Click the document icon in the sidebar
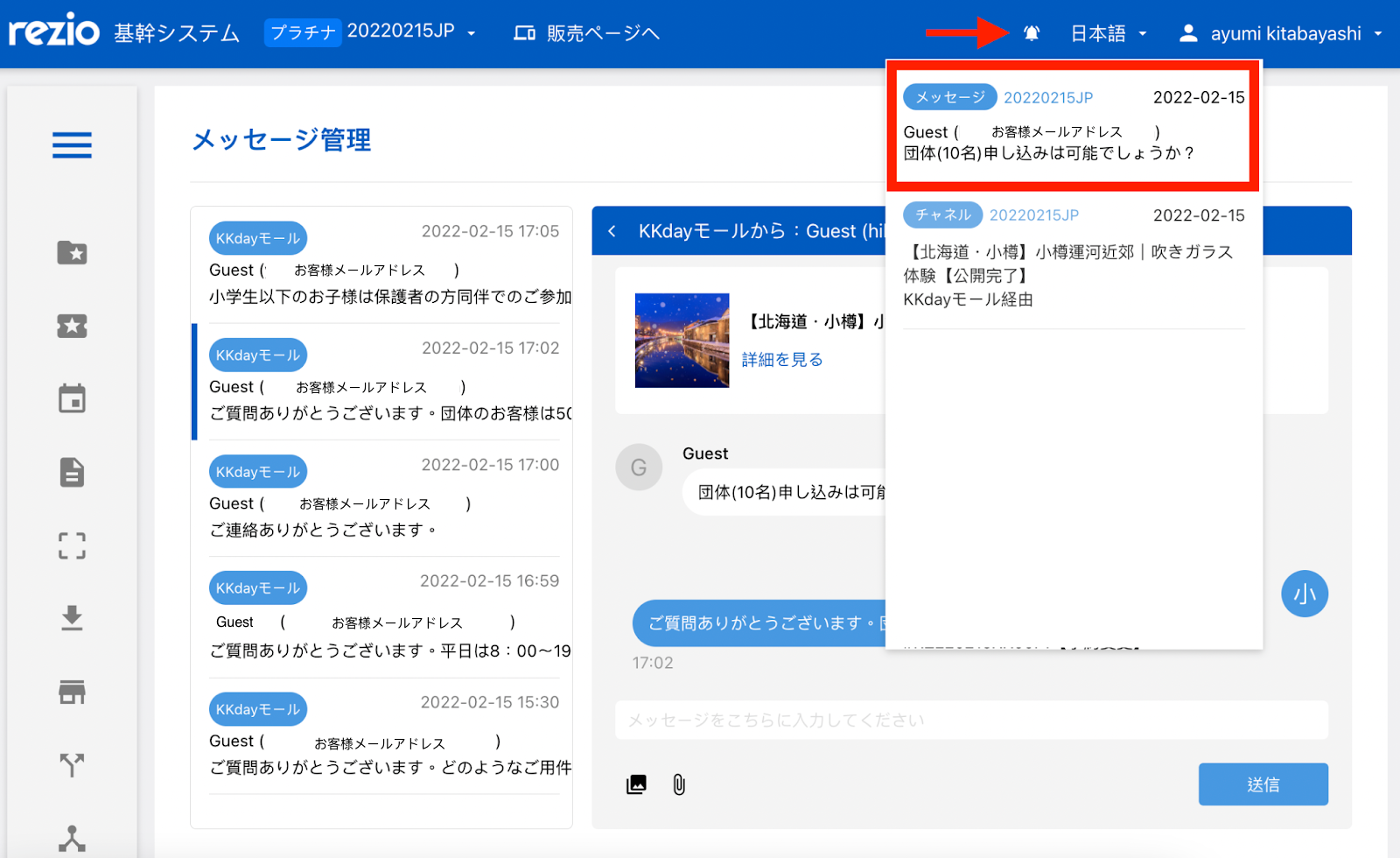1400x858 pixels. point(72,473)
